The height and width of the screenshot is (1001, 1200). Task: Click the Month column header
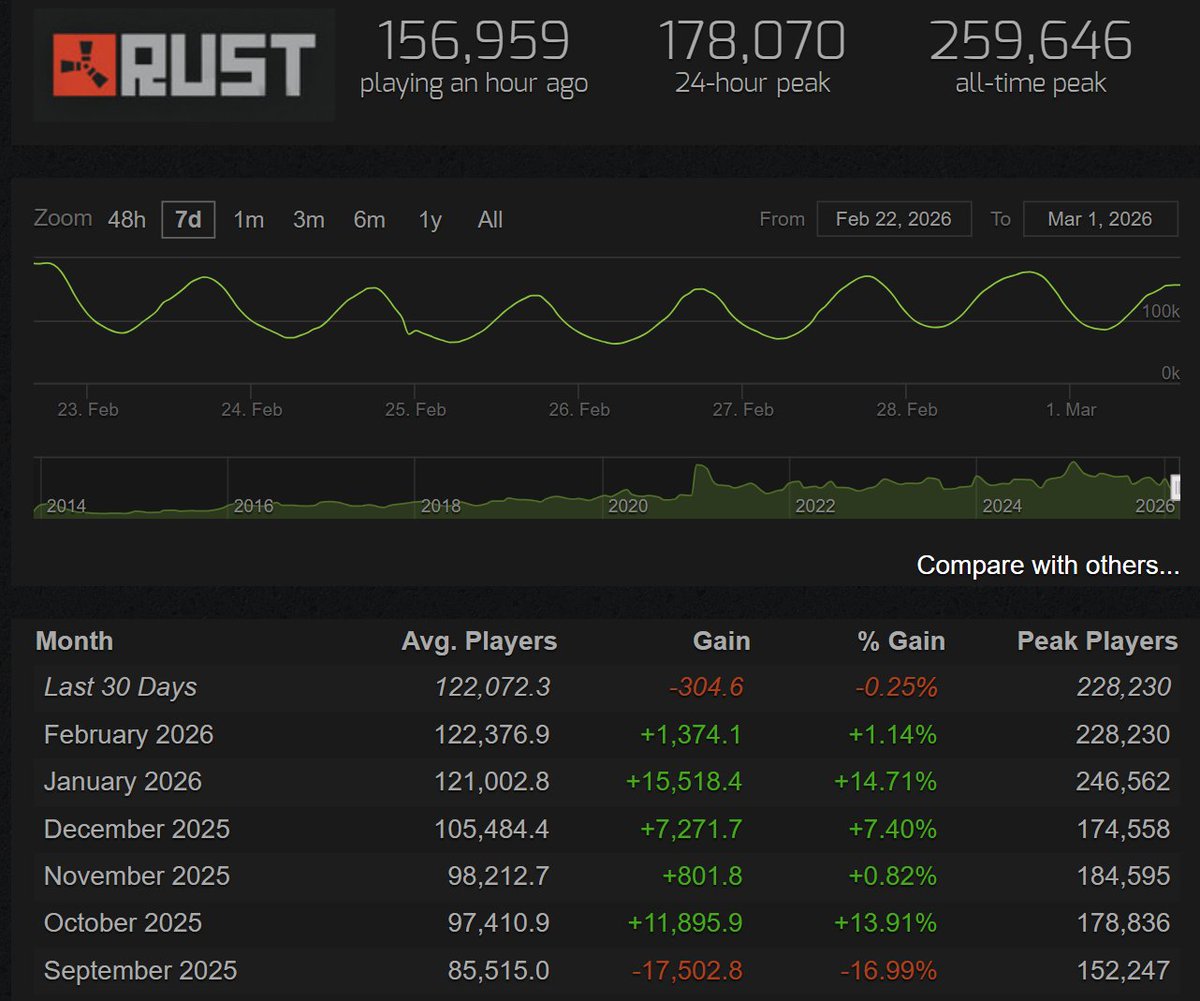[x=74, y=641]
